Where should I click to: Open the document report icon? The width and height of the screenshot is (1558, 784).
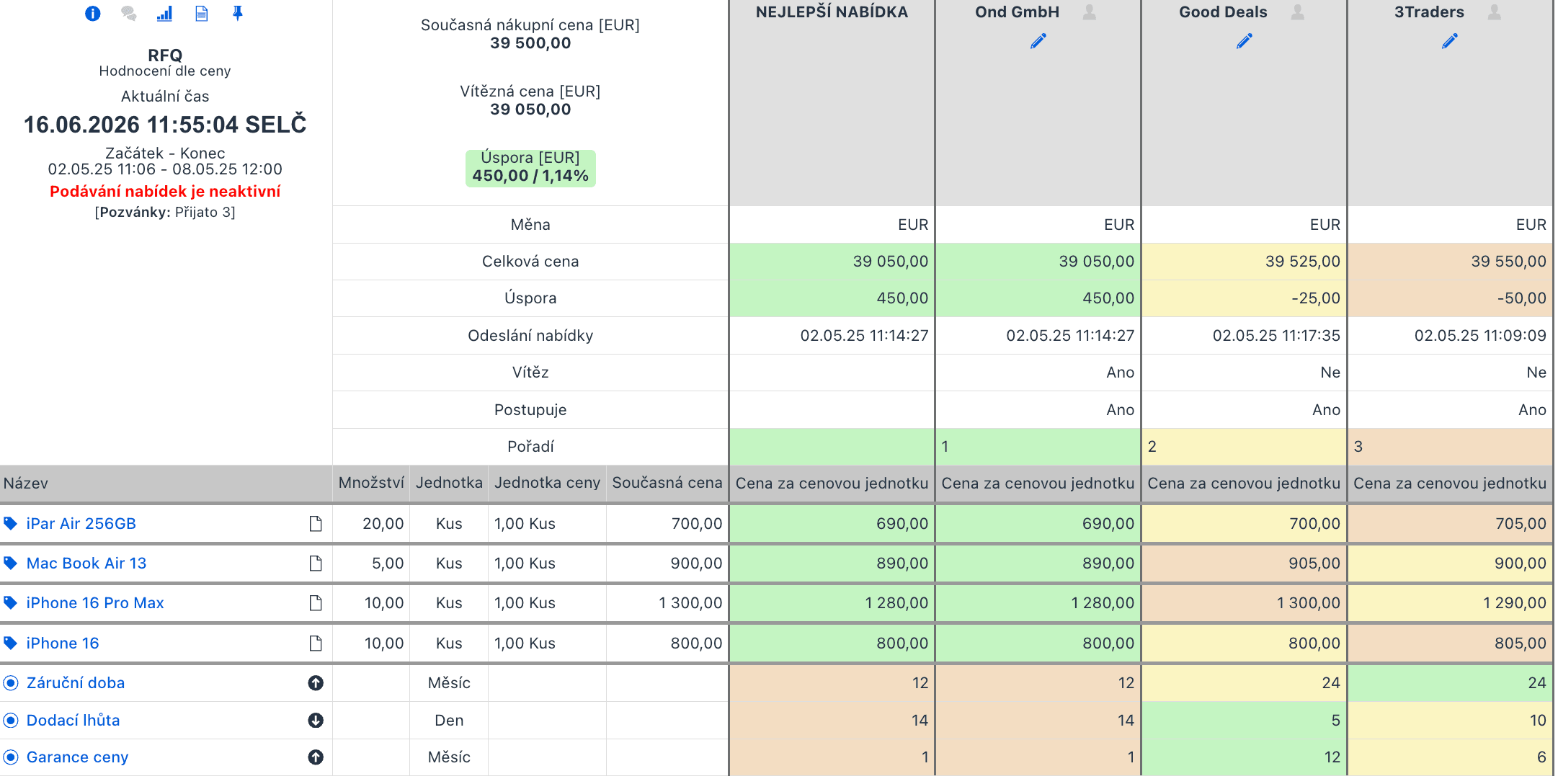[202, 14]
